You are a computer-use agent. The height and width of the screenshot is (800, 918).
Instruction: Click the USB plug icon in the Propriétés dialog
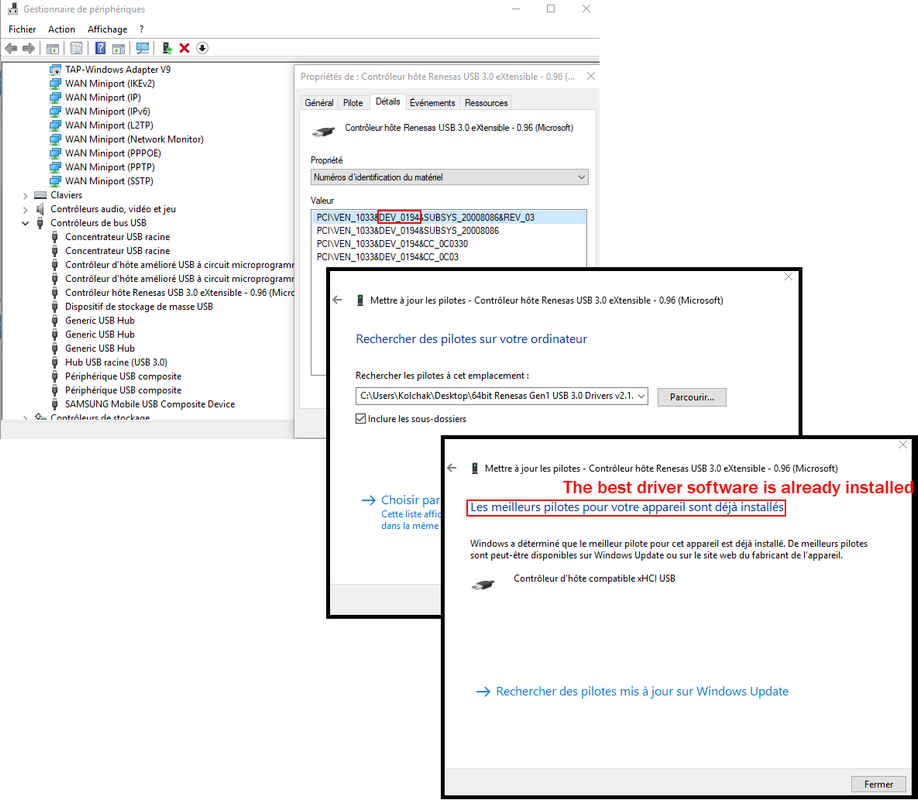pyautogui.click(x=323, y=132)
